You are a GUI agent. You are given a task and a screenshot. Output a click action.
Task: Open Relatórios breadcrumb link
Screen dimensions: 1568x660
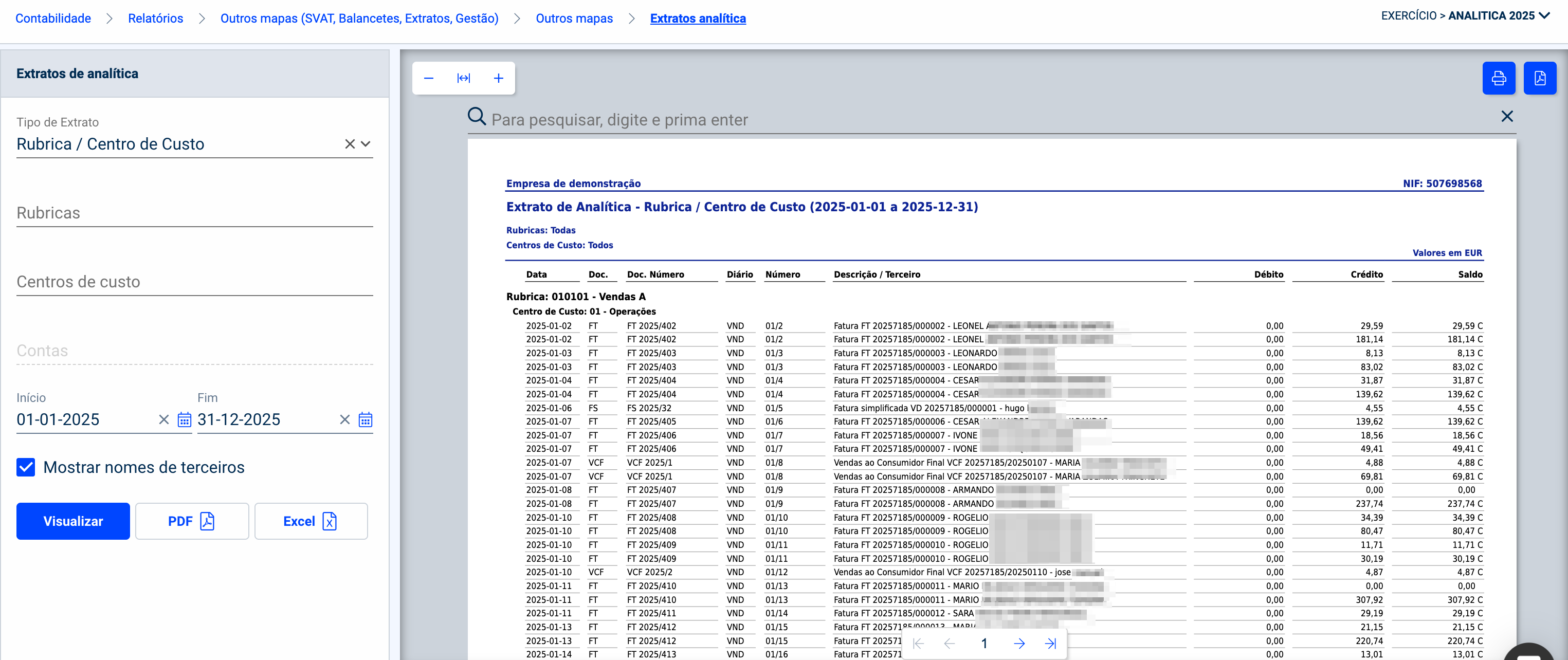pos(155,19)
